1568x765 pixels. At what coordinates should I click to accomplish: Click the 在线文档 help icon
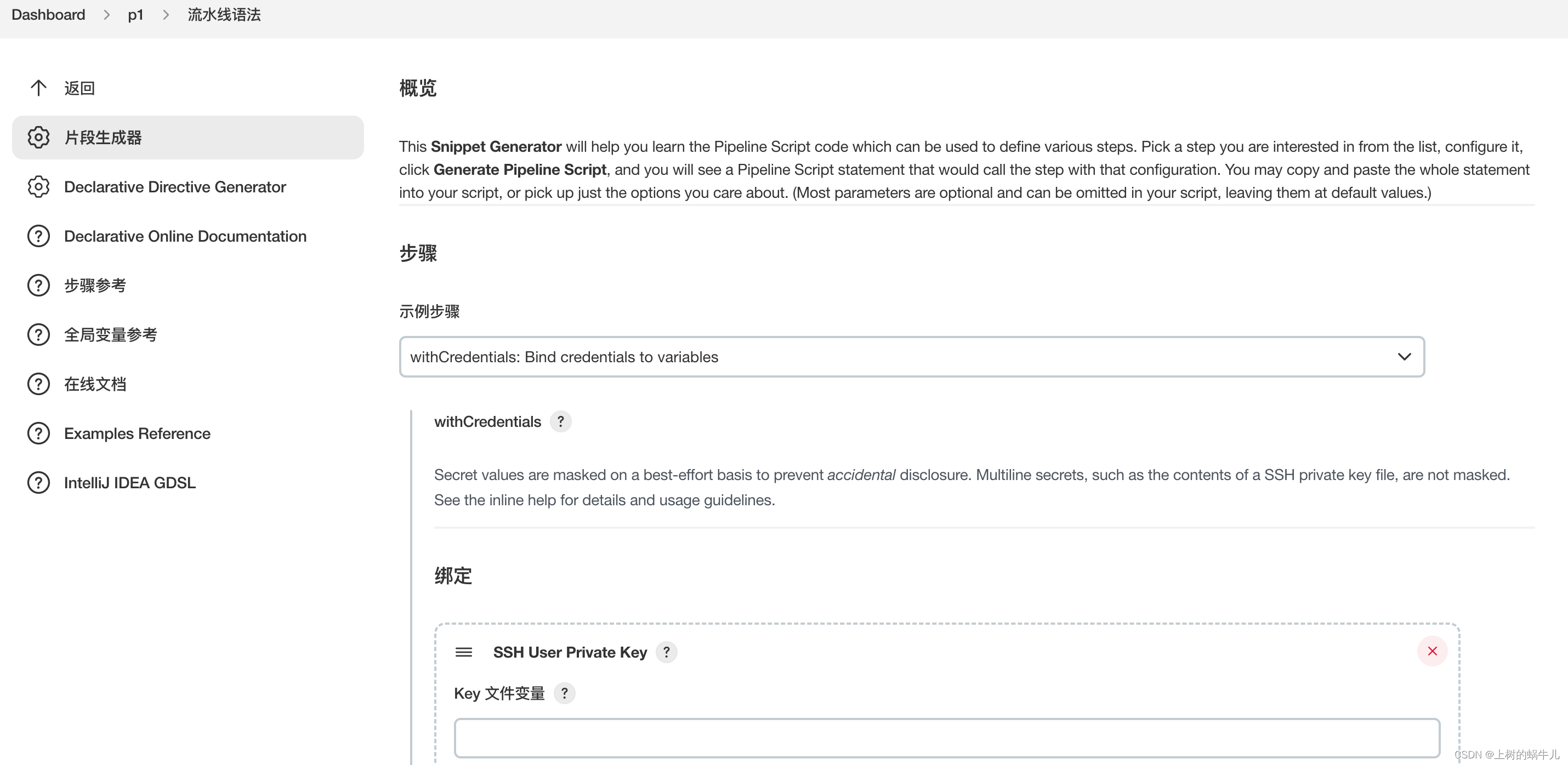38,384
